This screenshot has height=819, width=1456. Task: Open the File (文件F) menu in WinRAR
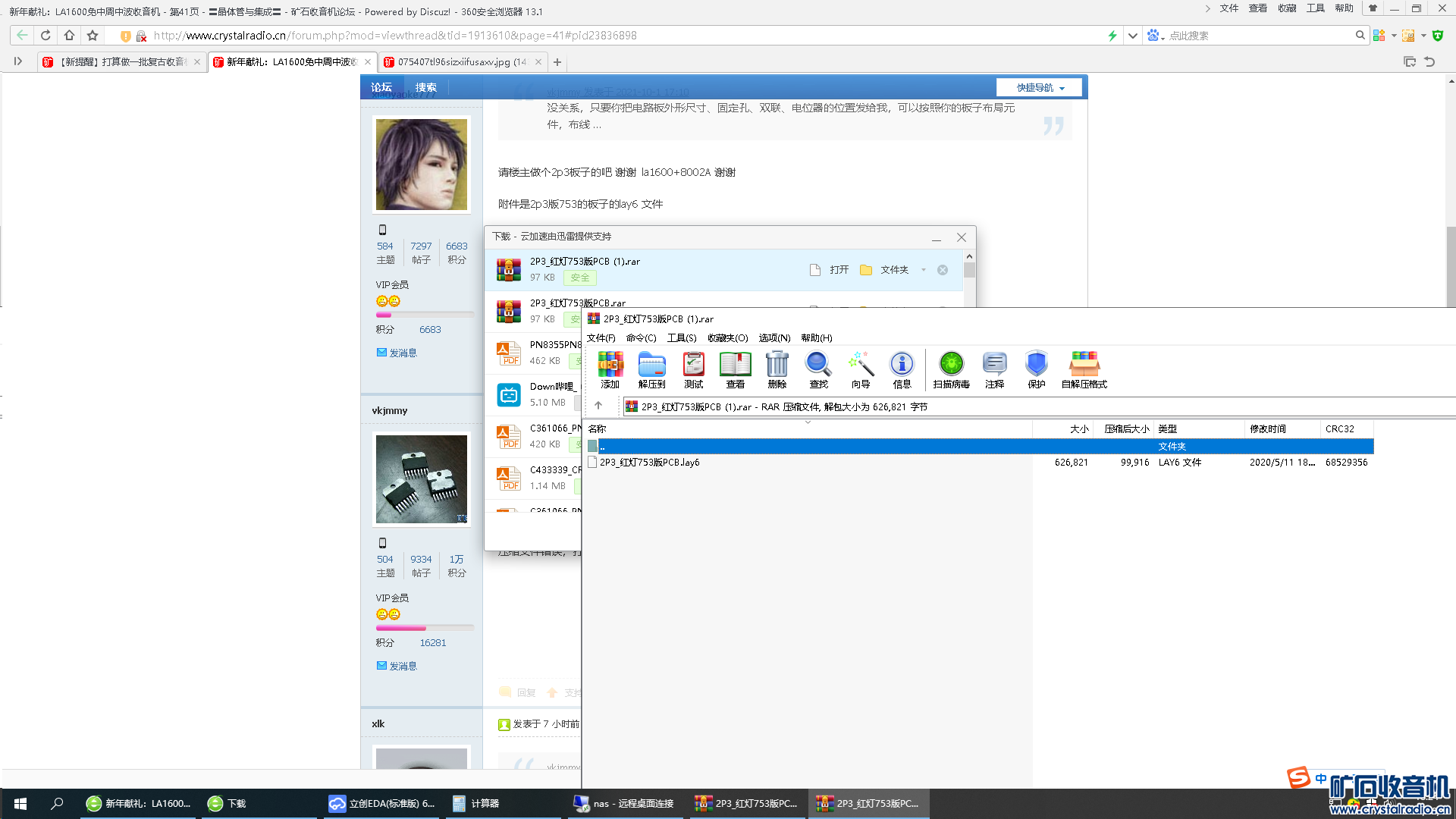point(601,338)
